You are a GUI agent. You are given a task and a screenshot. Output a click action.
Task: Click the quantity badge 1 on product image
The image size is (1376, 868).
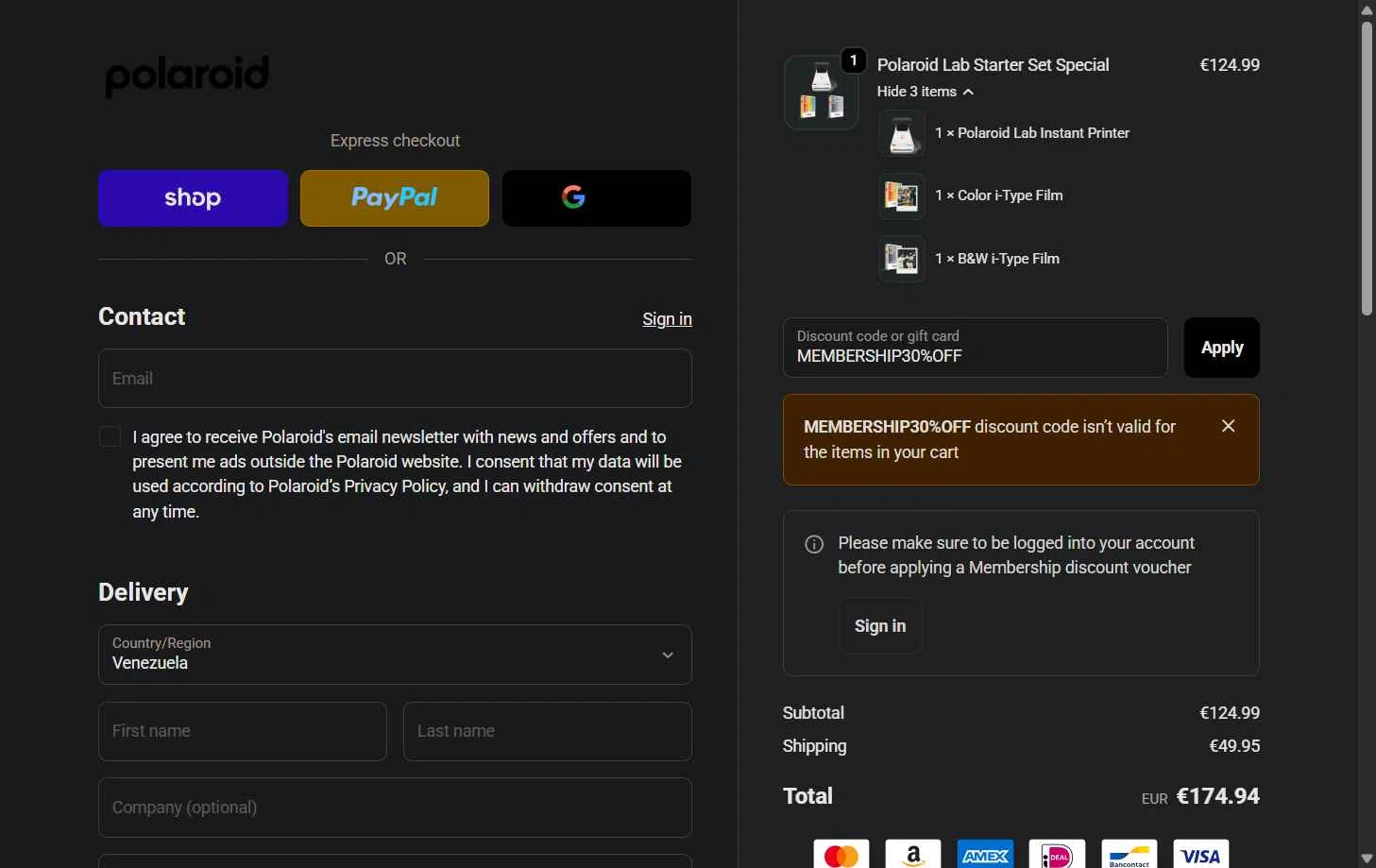[x=854, y=60]
